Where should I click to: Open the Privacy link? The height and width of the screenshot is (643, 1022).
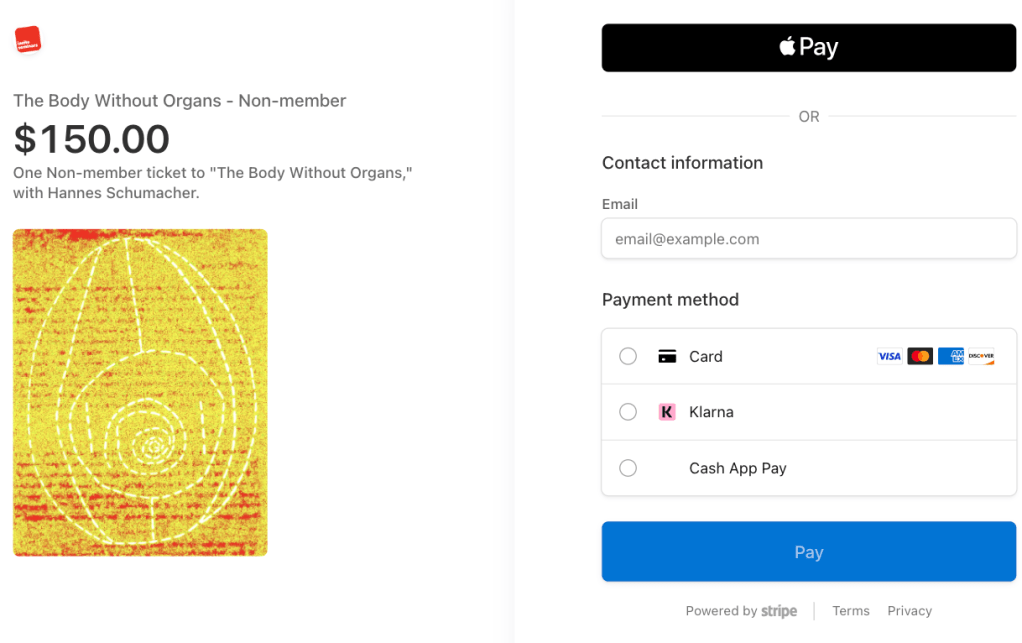click(909, 611)
